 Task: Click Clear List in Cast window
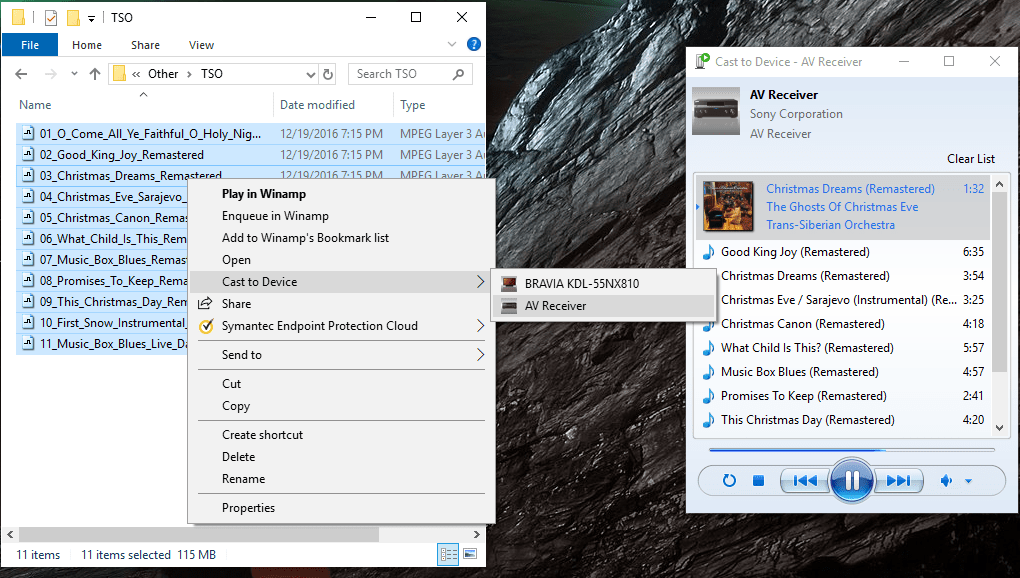[971, 159]
